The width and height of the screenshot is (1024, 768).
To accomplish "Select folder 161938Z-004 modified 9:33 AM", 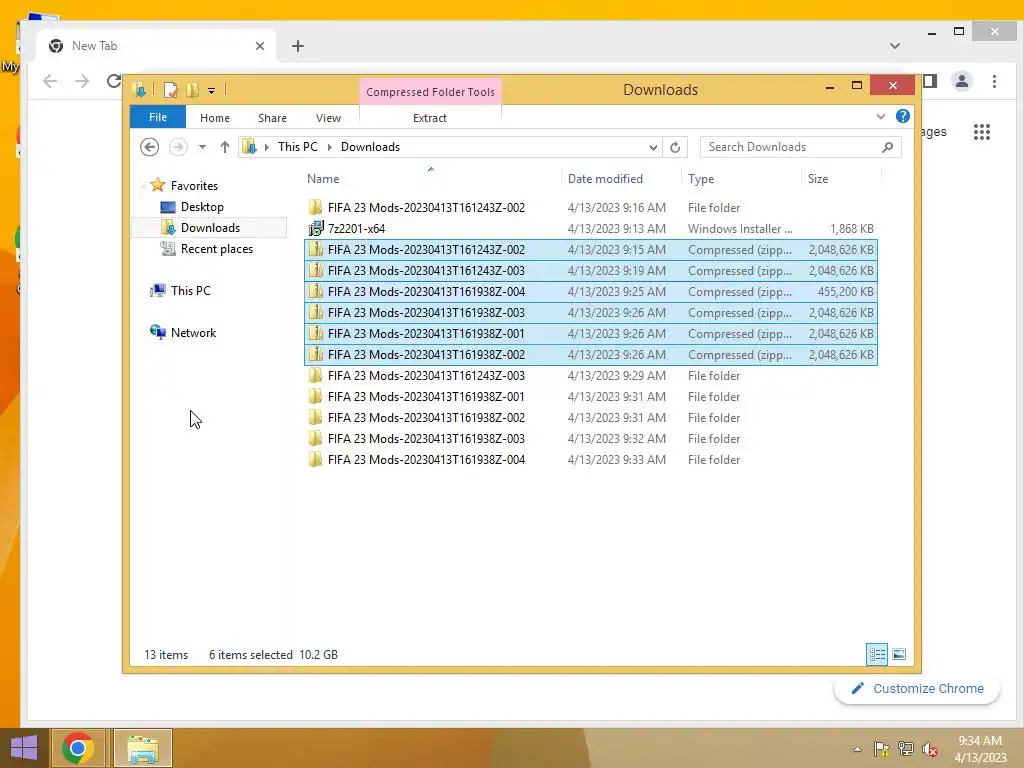I will tap(590, 460).
